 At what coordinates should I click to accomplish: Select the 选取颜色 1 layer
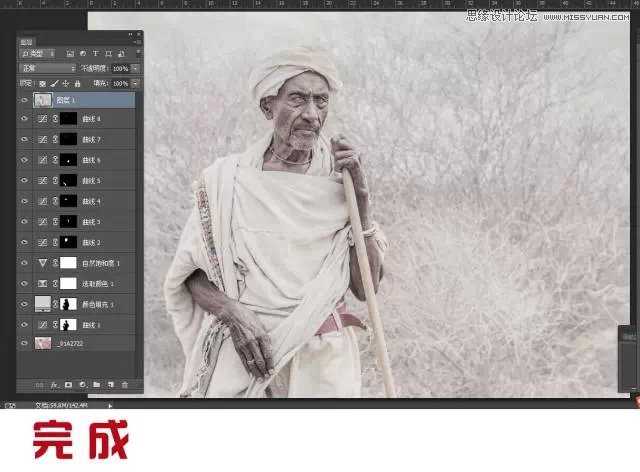click(x=100, y=284)
